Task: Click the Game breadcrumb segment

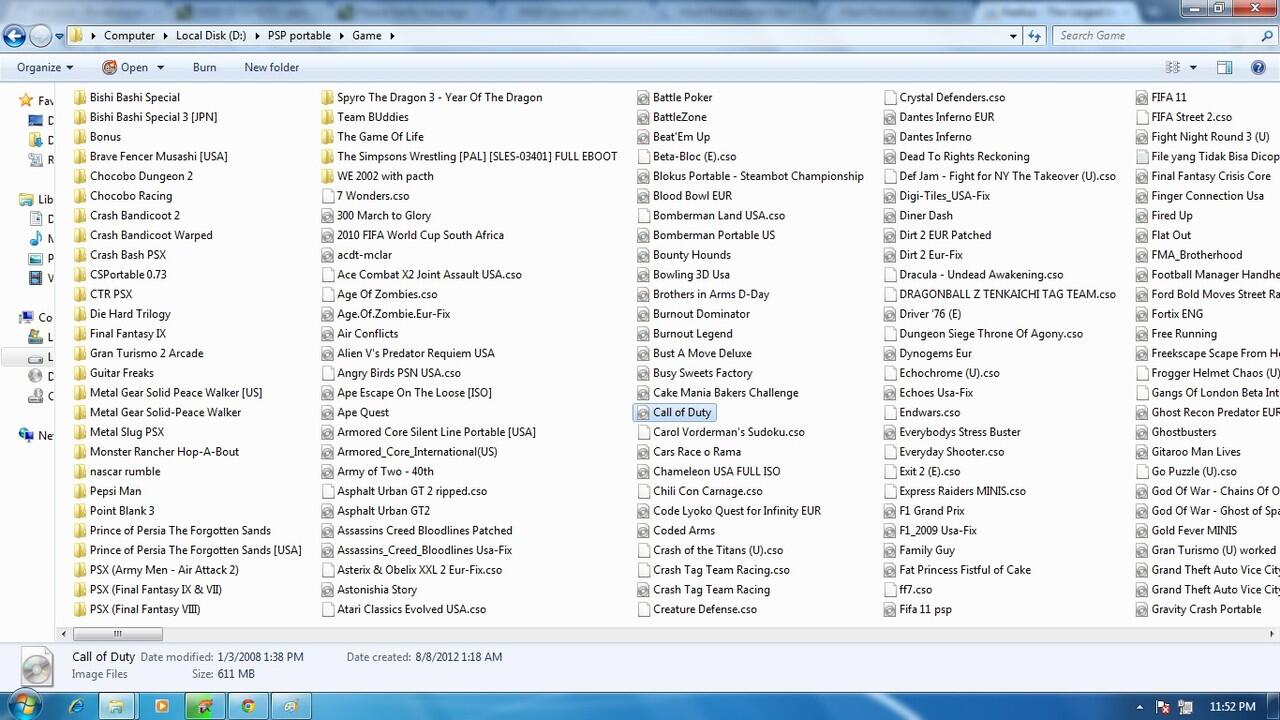Action: (x=366, y=36)
